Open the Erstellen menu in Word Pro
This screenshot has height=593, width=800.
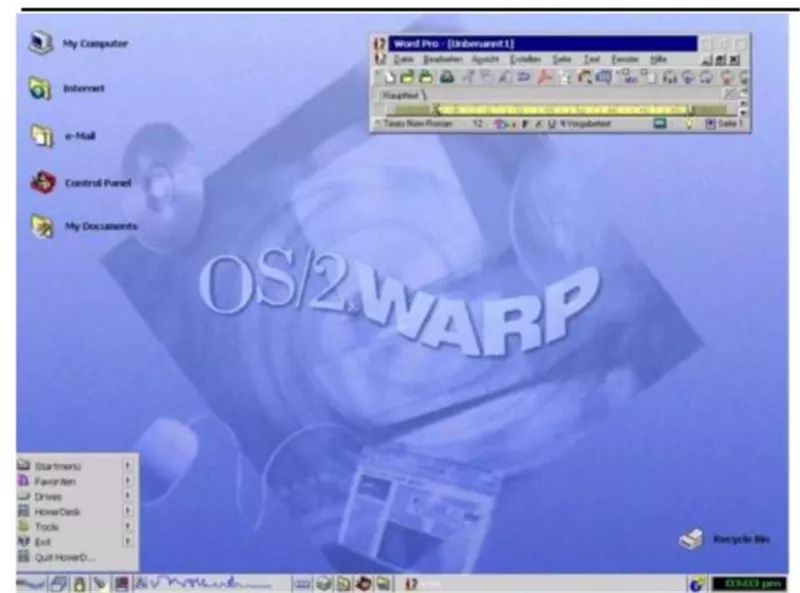pos(525,60)
